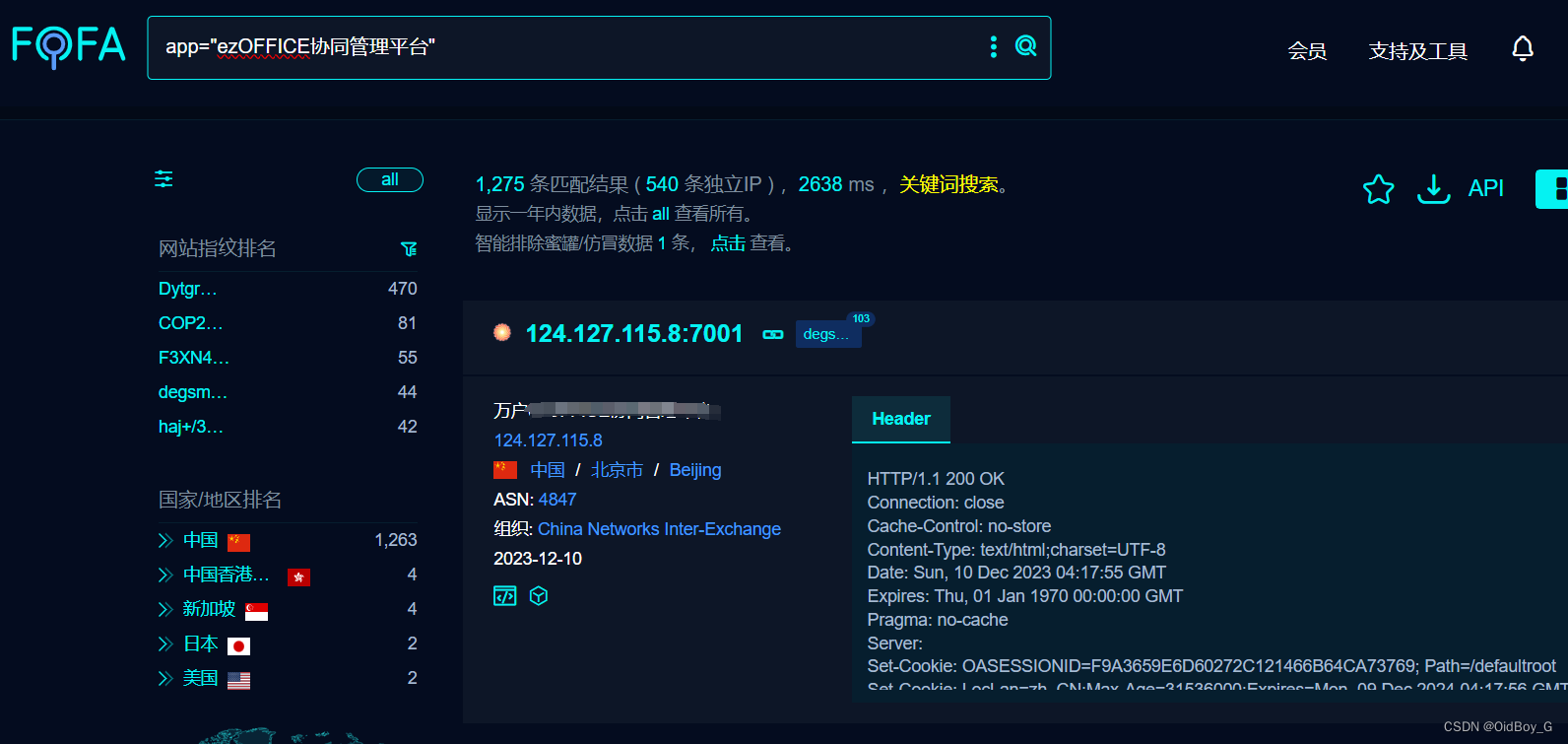Open the search options three-dot menu
The height and width of the screenshot is (744, 1568).
[x=993, y=46]
